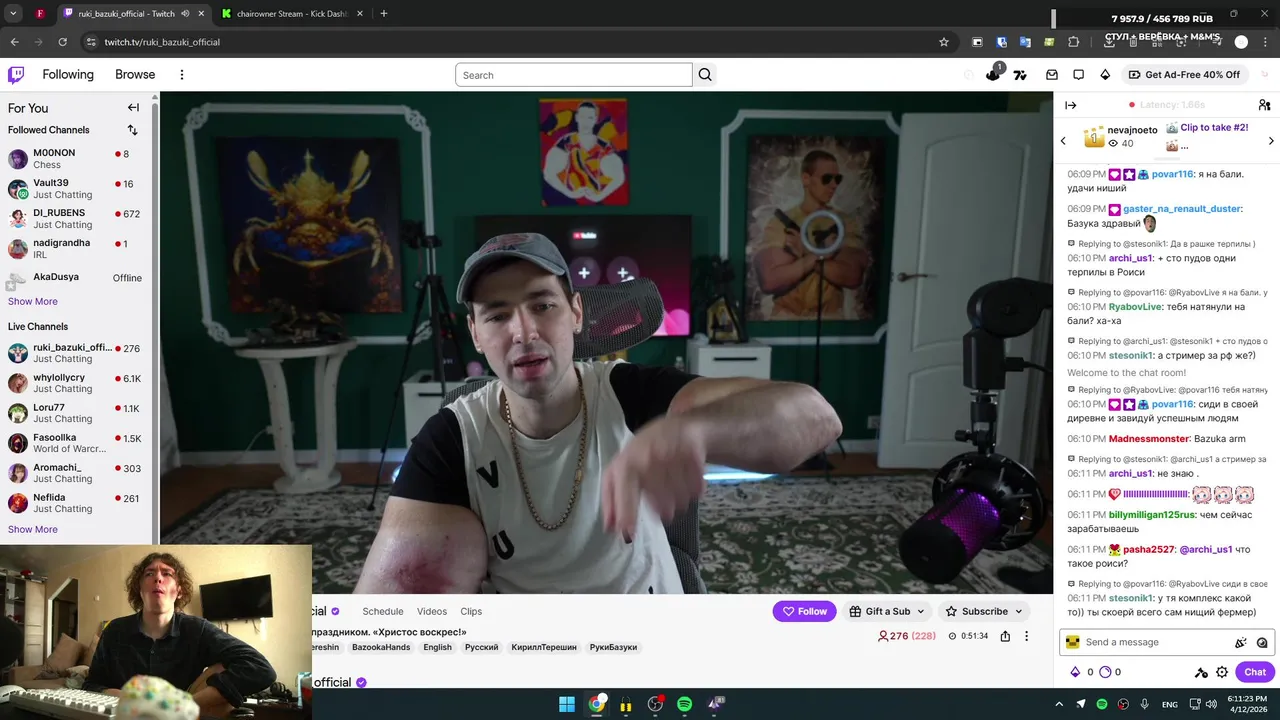Open whylollycry channel in sidebar

[x=76, y=383]
